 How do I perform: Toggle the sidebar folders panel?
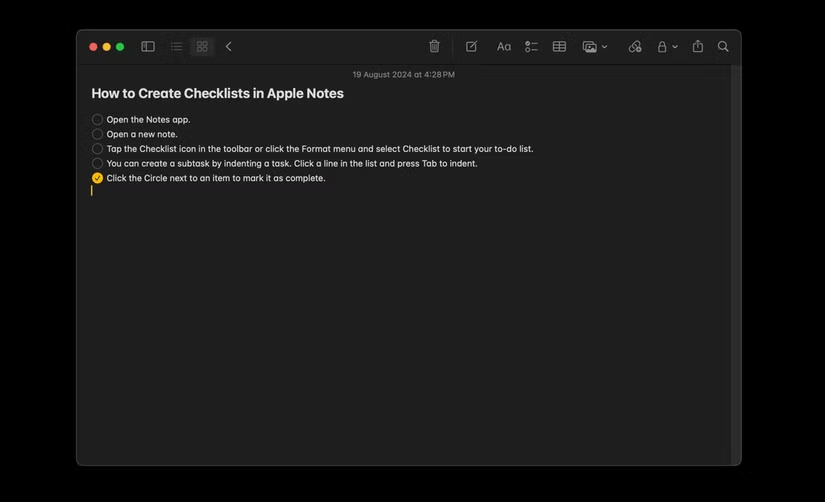tap(148, 47)
